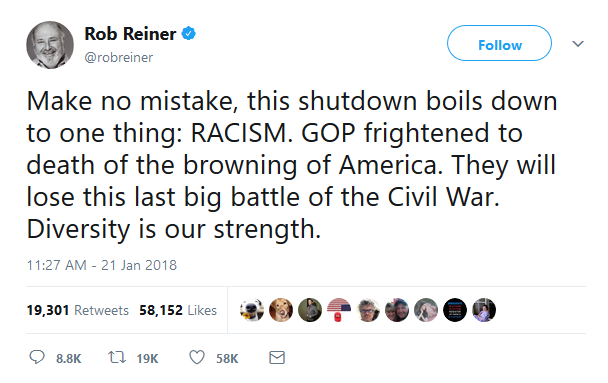The height and width of the screenshot is (383, 608).
Task: Click the 58K like count
Action: tap(227, 359)
